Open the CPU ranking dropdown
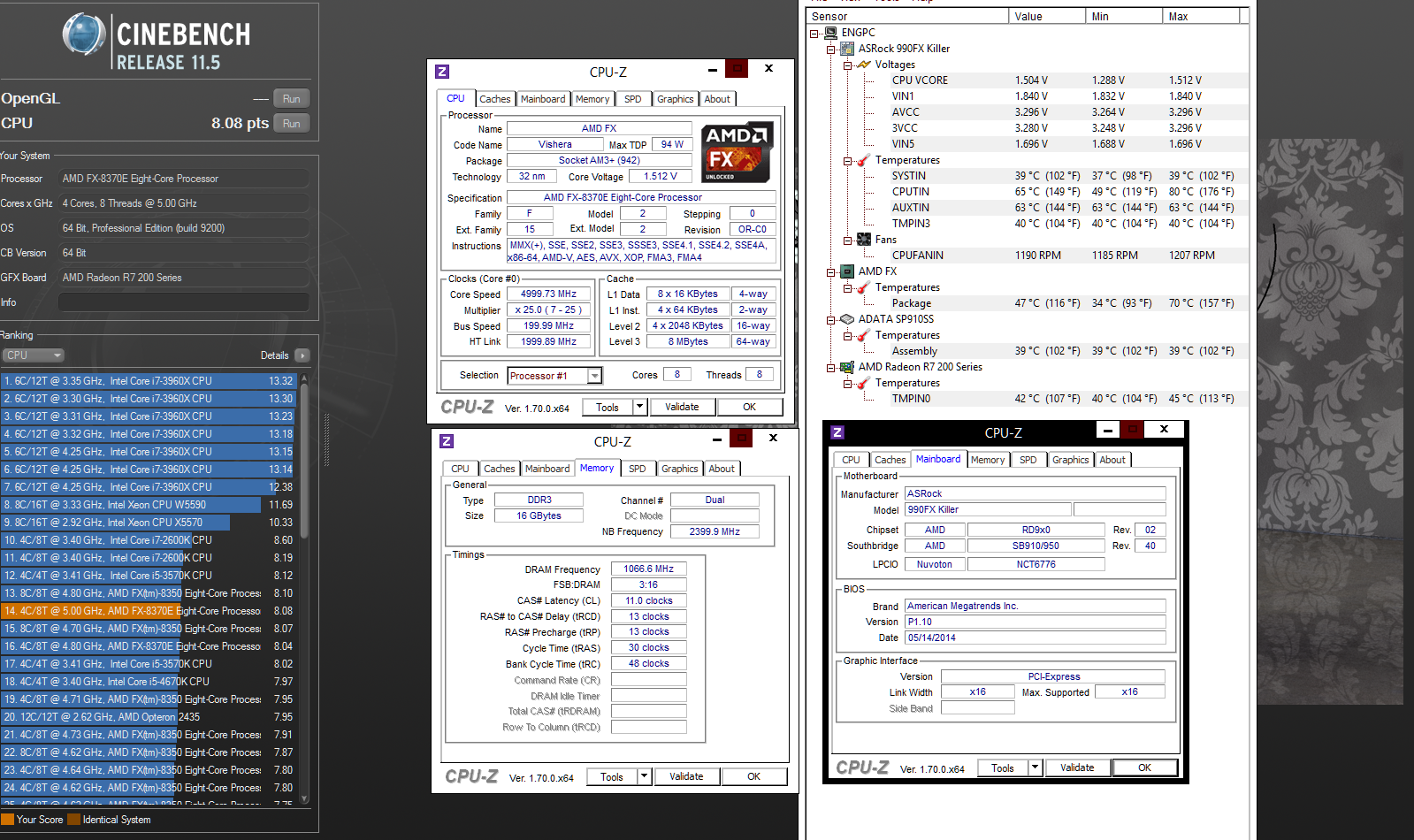 (x=34, y=355)
